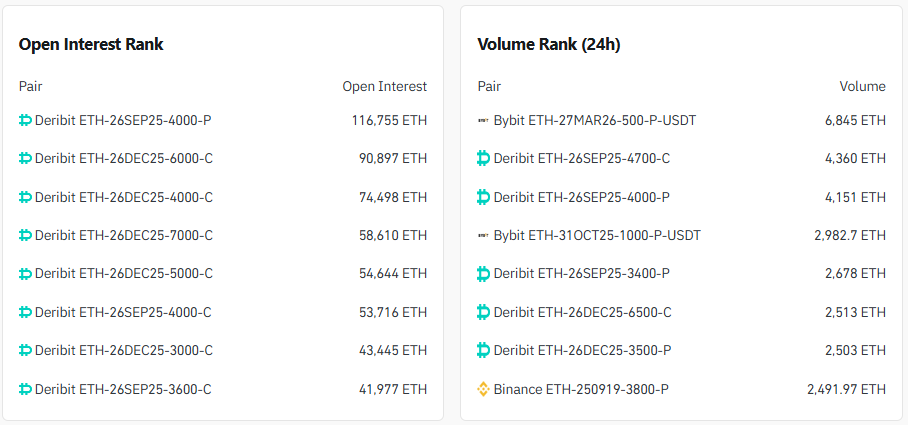Open Binance ETH-250919-3800-P pair
The width and height of the screenshot is (908, 425).
[x=581, y=389]
